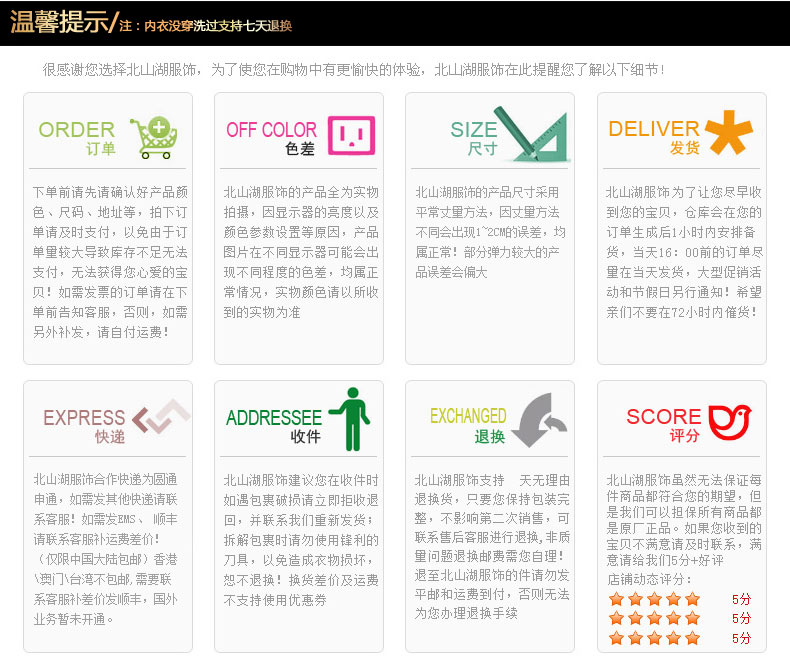Click the ORDER 订单 heading

77,138
